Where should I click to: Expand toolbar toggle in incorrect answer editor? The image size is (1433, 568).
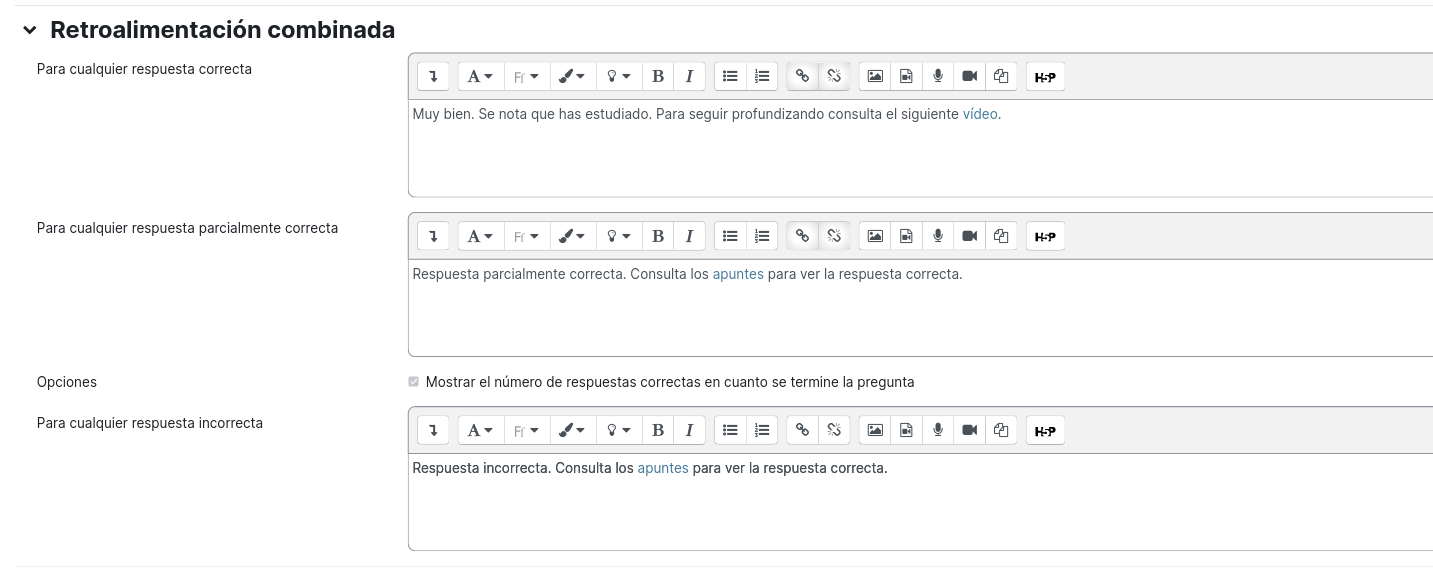[x=433, y=431]
